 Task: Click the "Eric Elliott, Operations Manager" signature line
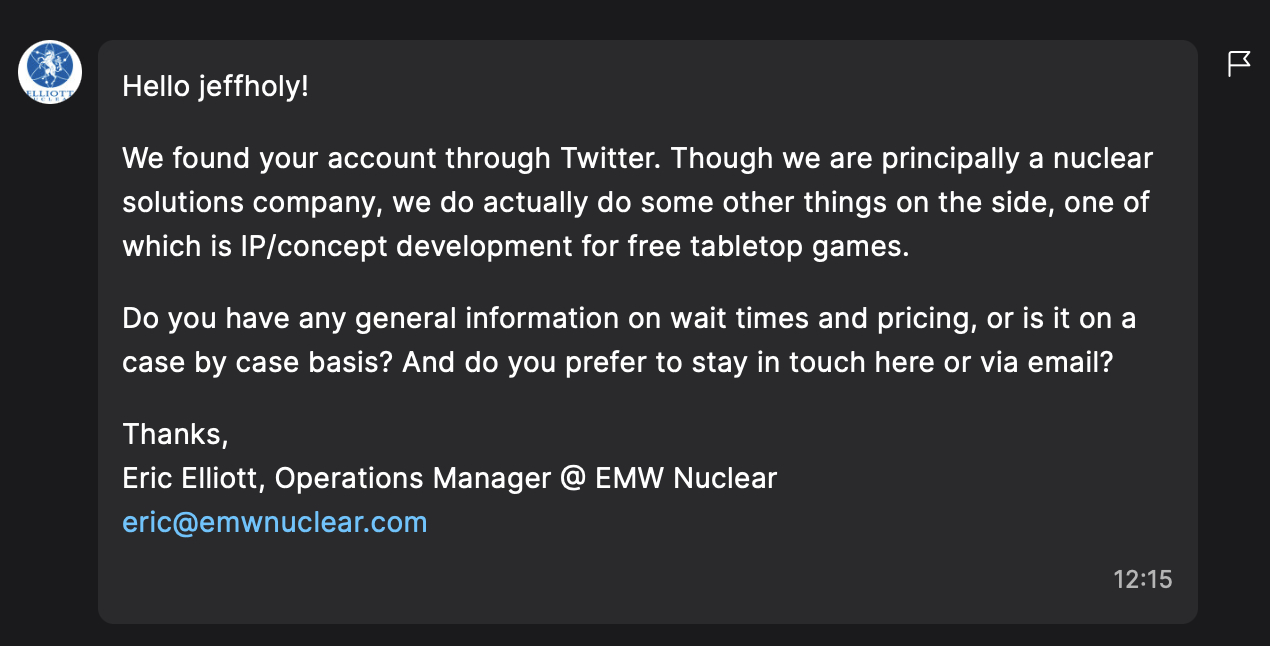[x=336, y=478]
